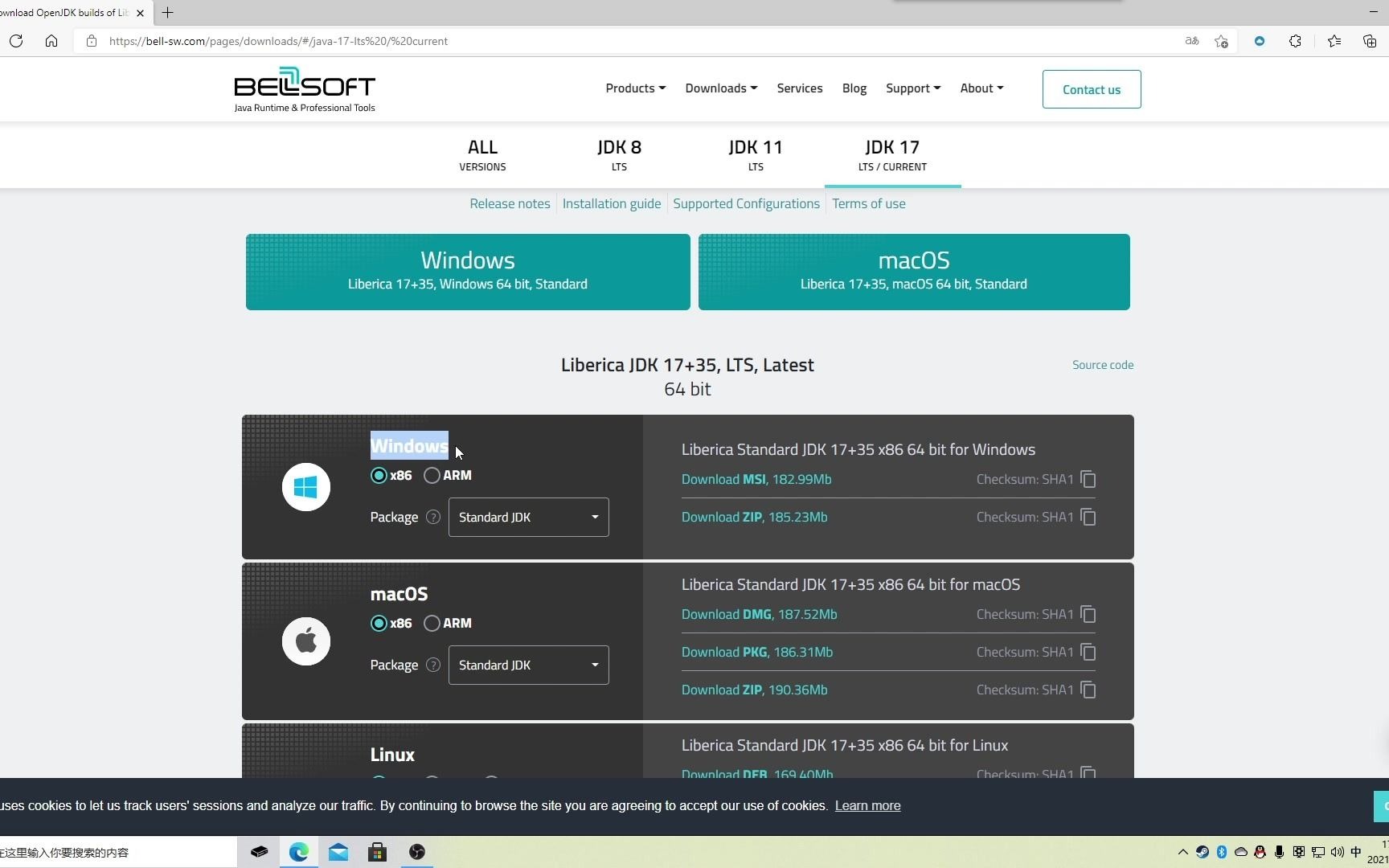Click Bluetooth icon in system tray
Image resolution: width=1389 pixels, height=868 pixels.
1221,852
